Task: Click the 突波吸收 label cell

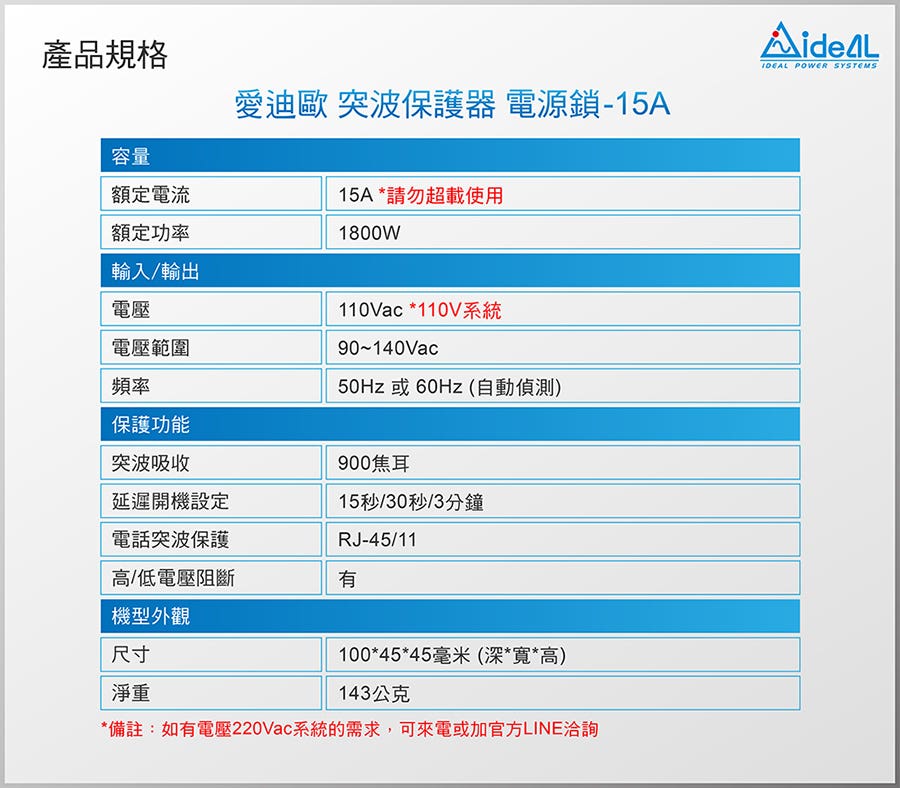Action: pos(211,463)
